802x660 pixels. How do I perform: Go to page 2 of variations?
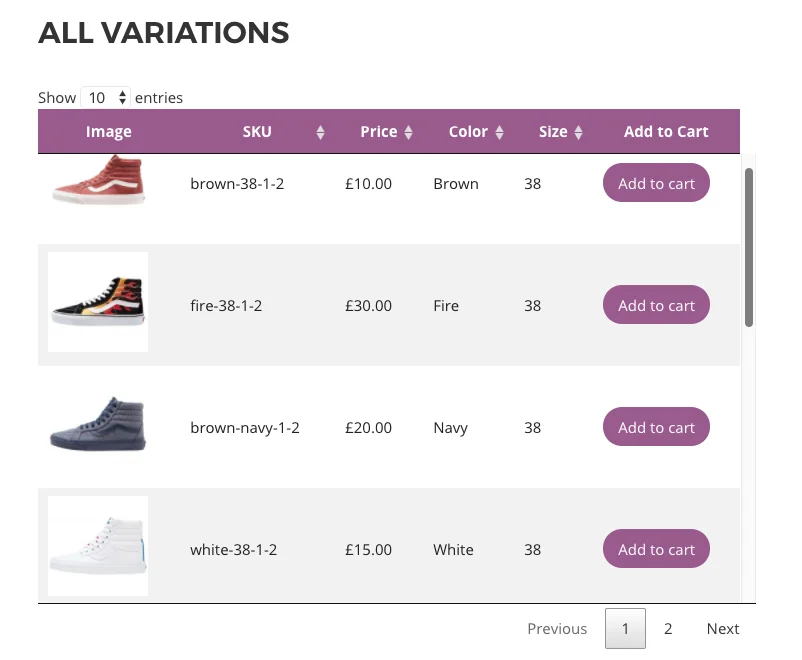pos(668,628)
